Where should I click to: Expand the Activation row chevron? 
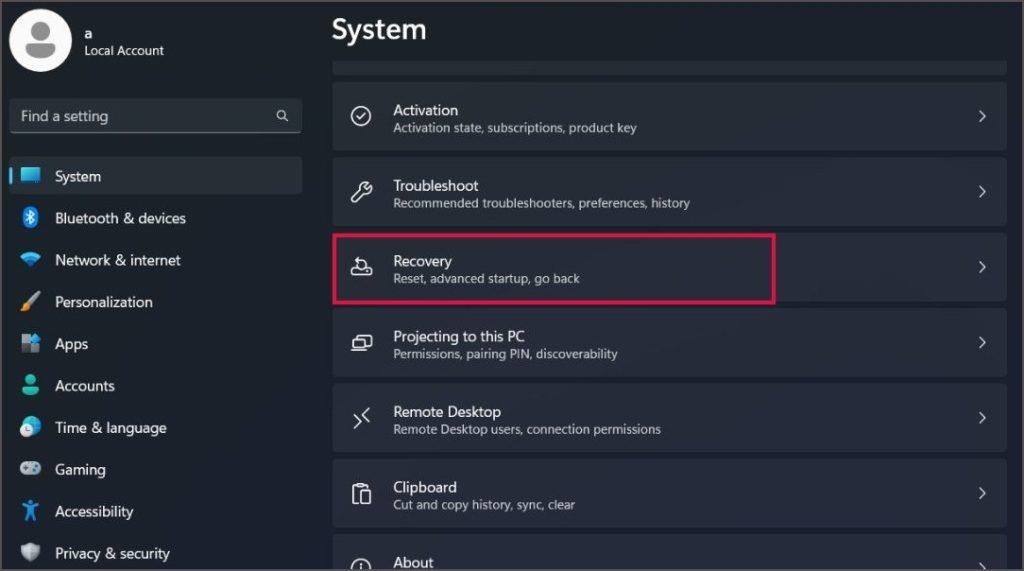click(x=982, y=116)
